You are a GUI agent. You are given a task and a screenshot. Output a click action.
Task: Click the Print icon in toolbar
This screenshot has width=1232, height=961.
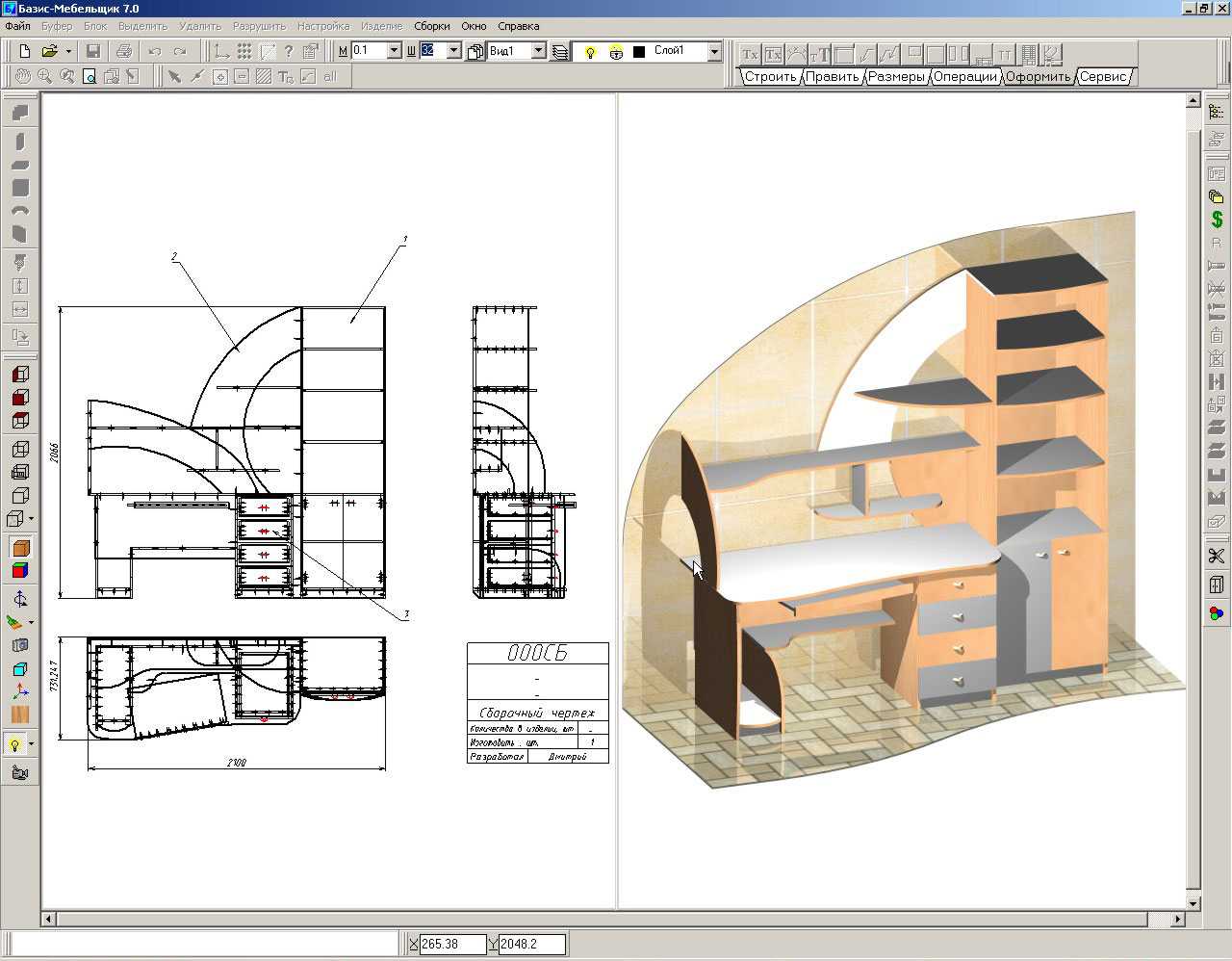(123, 51)
